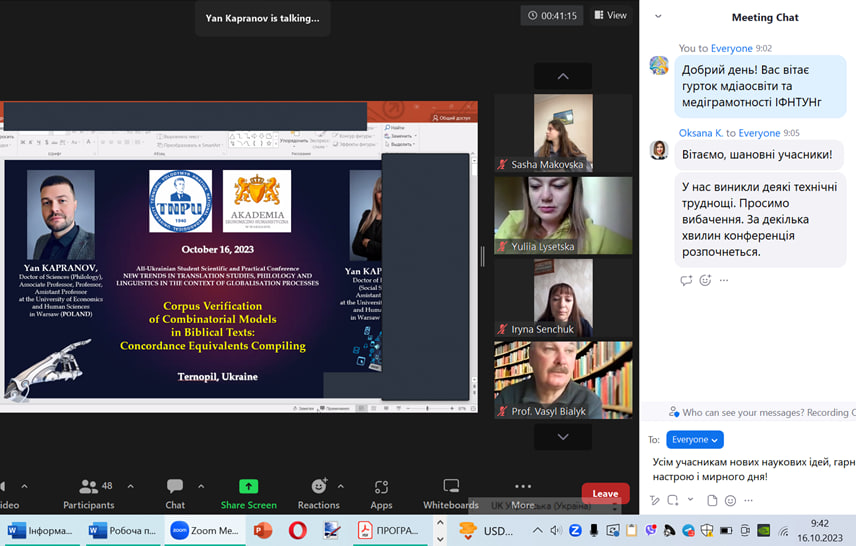Select Sasha Makovska video thumbnail
856x546 pixels.
563,133
